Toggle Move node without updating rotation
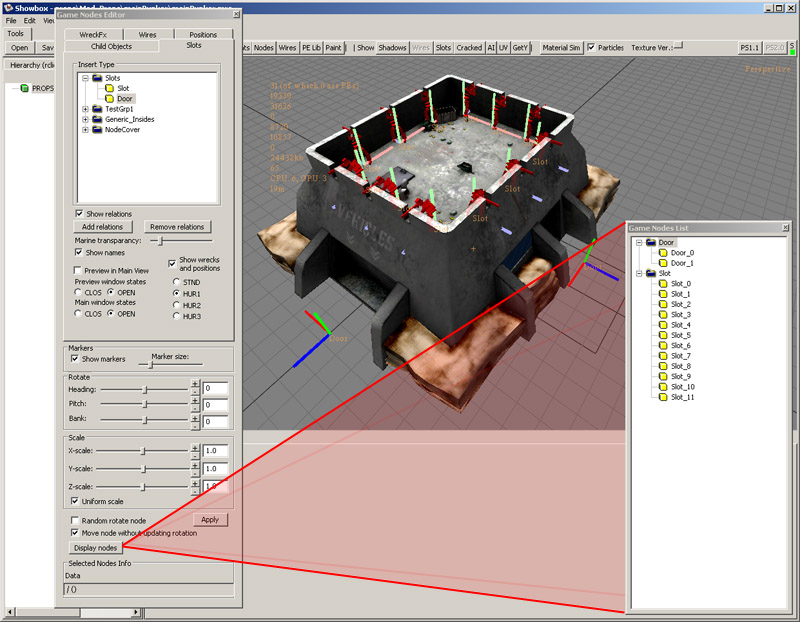This screenshot has height=622, width=800. (75, 533)
